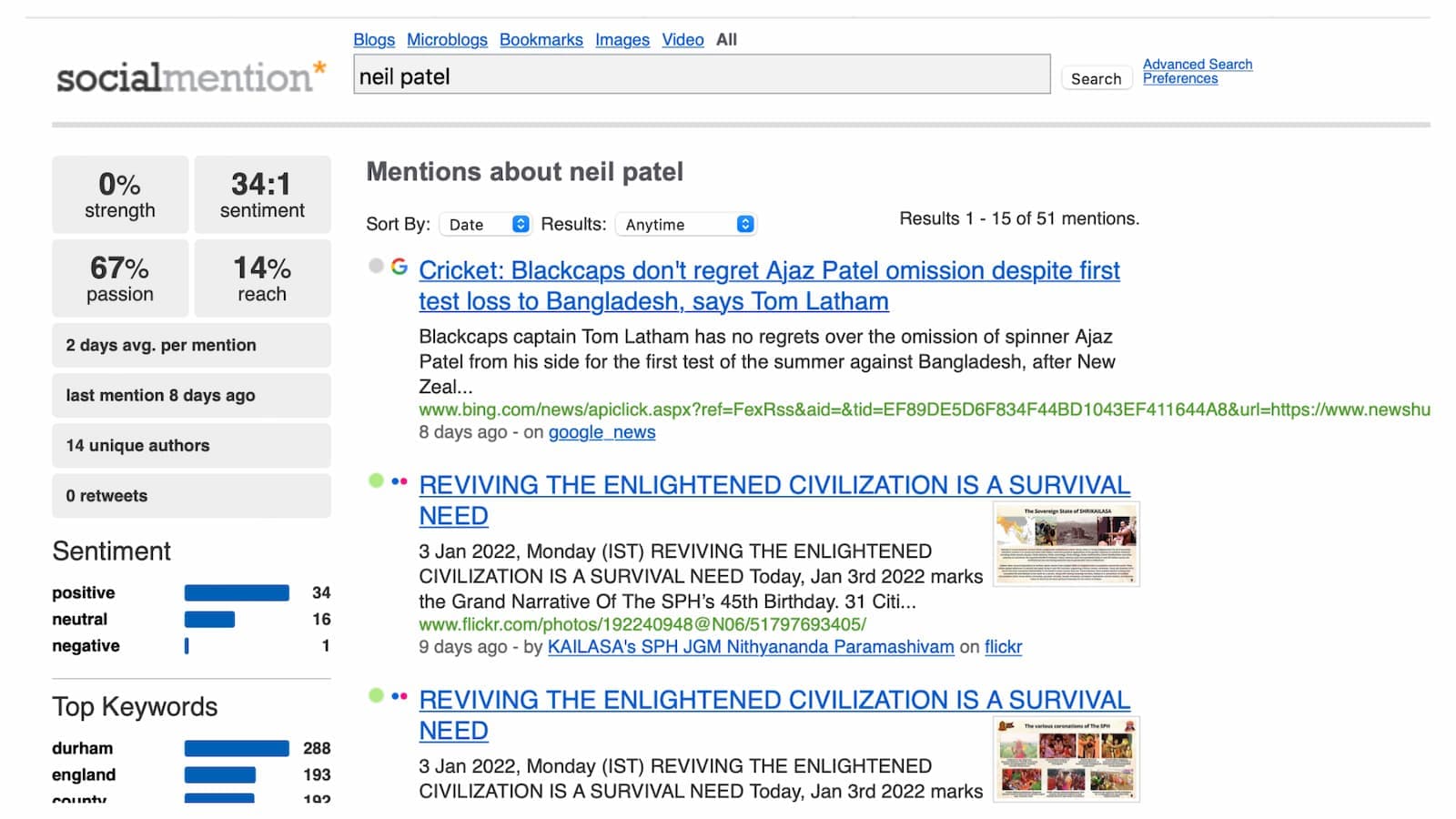The width and height of the screenshot is (1456, 819).
Task: Click the www.bing.com result URL
Action: point(925,409)
